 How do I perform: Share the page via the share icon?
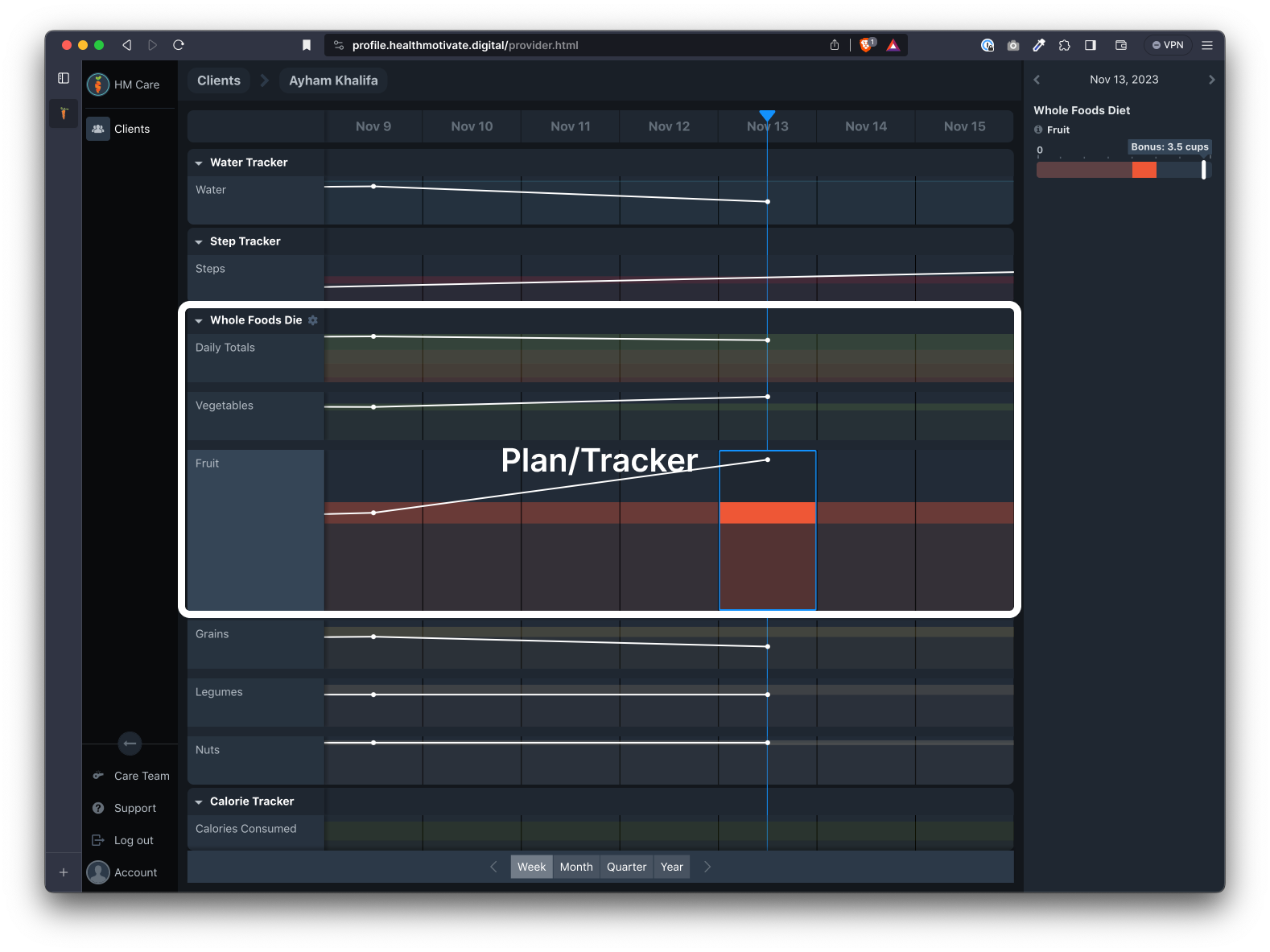pyautogui.click(x=835, y=45)
